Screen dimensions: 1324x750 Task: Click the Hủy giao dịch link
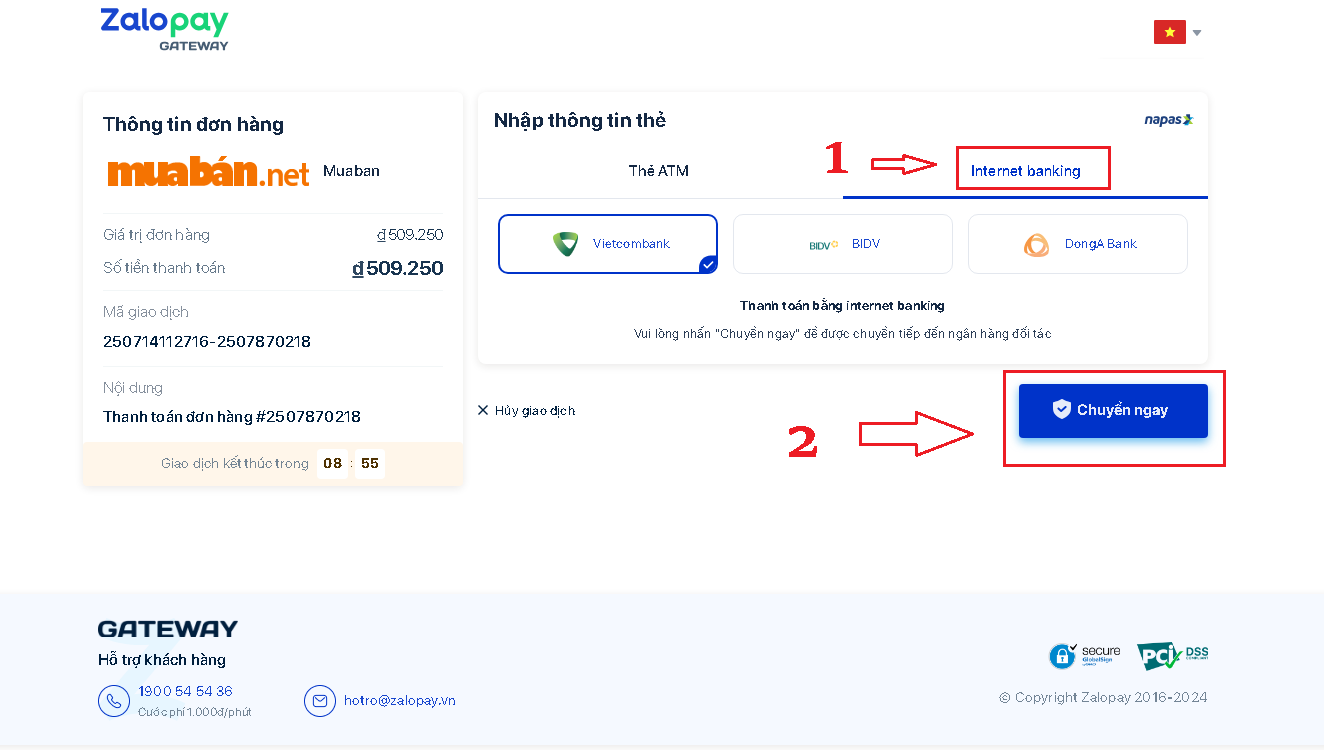tap(535, 411)
